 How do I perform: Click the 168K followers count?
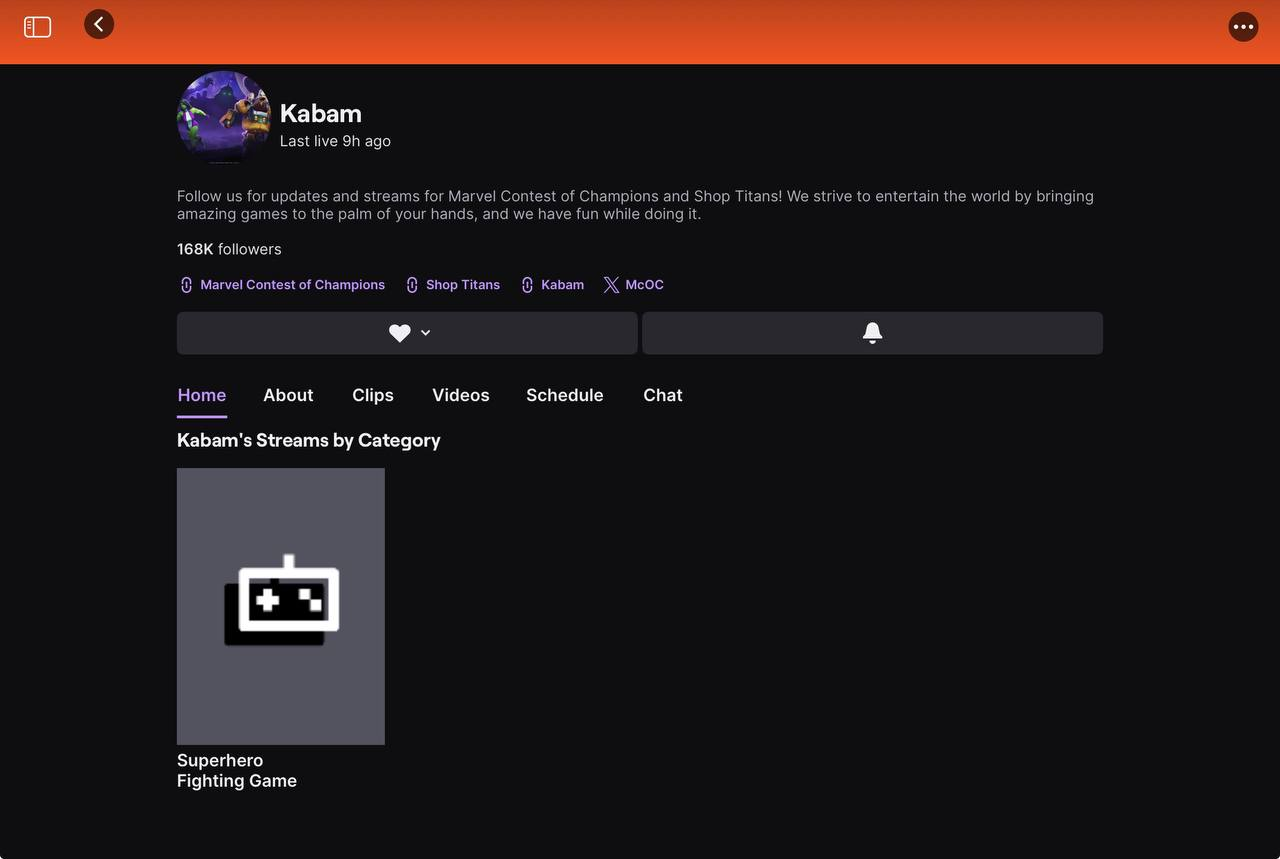pyautogui.click(x=229, y=249)
